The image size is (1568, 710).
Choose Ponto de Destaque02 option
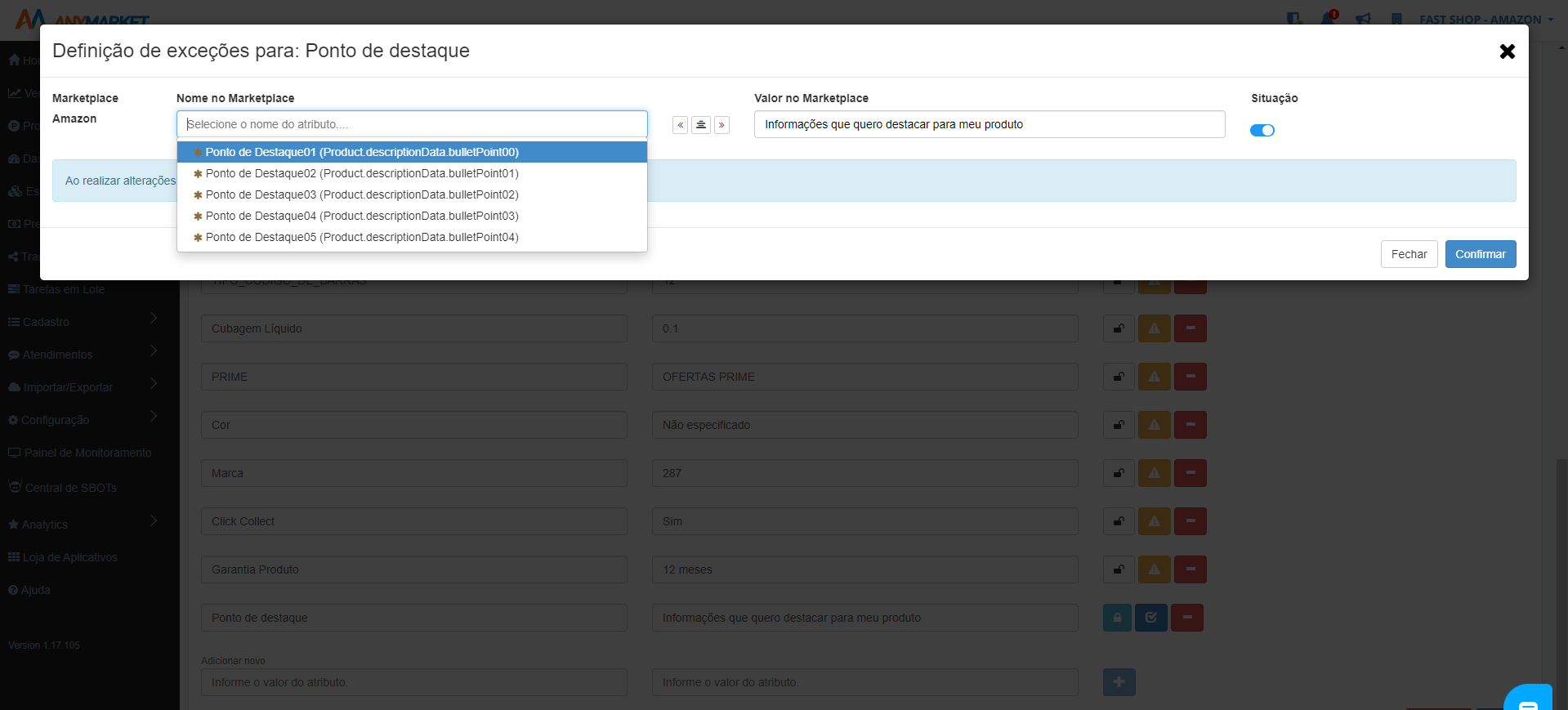412,173
